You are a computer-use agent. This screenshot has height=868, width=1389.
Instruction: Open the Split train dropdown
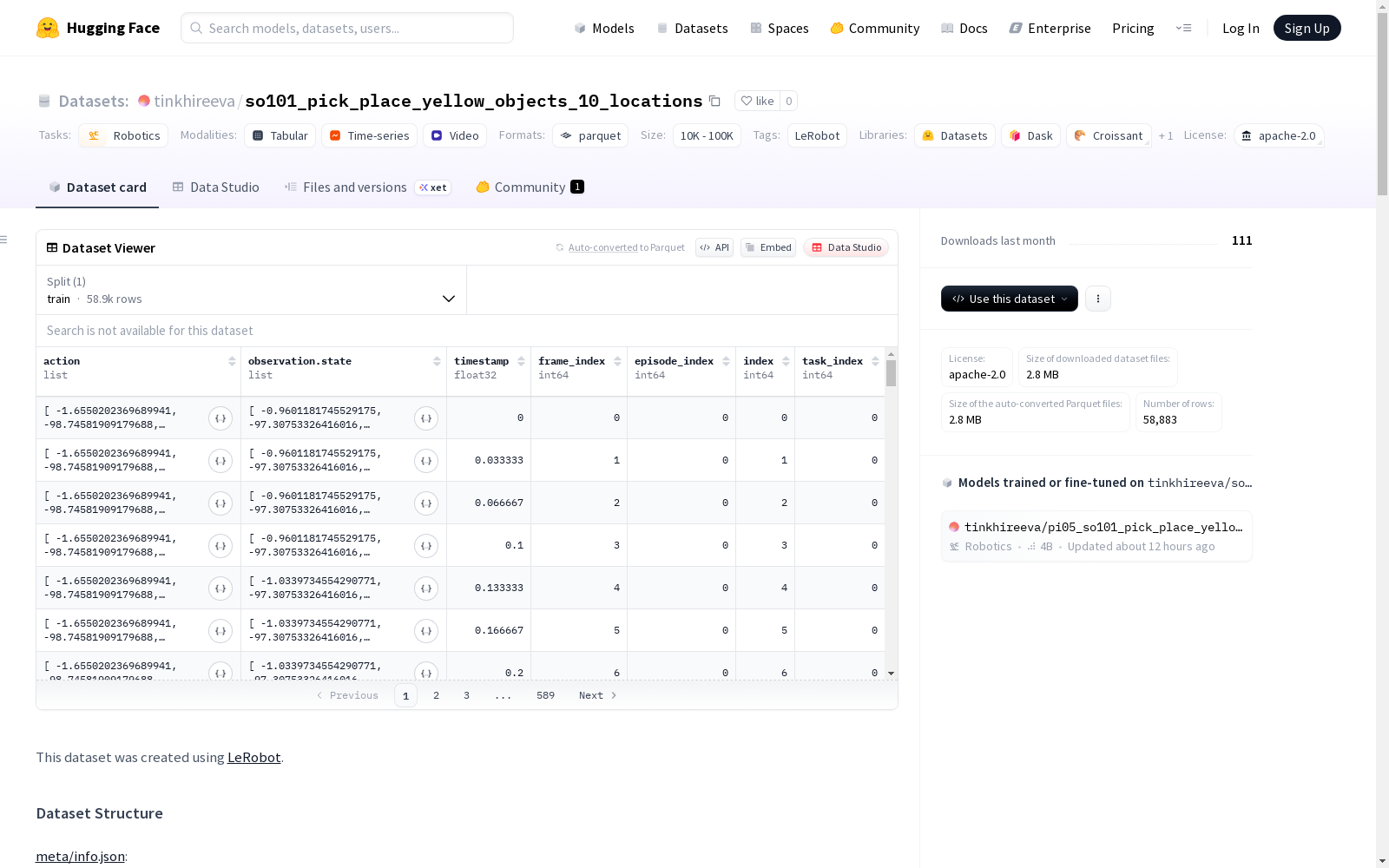pyautogui.click(x=252, y=290)
